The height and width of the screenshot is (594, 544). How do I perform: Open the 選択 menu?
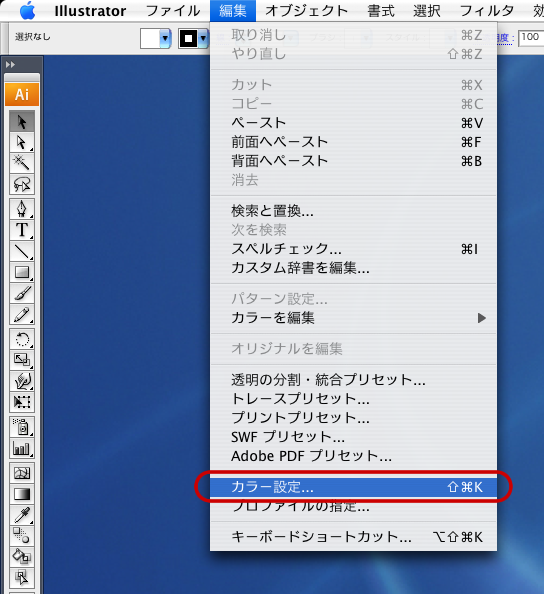(427, 11)
